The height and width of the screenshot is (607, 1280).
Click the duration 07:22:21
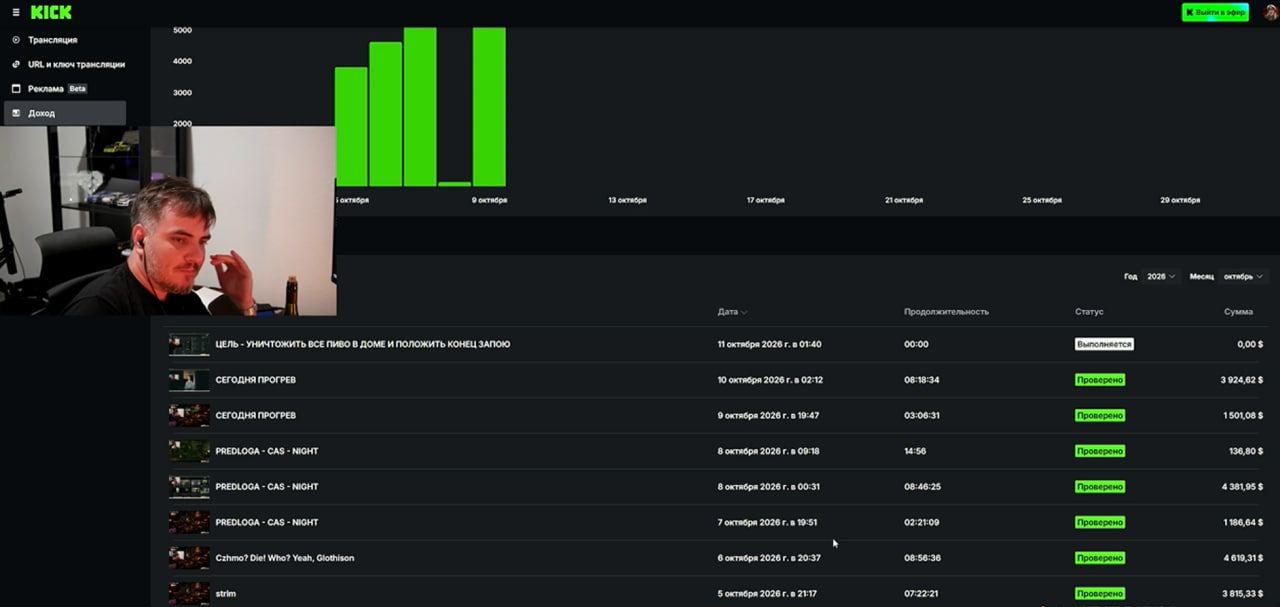pos(922,594)
